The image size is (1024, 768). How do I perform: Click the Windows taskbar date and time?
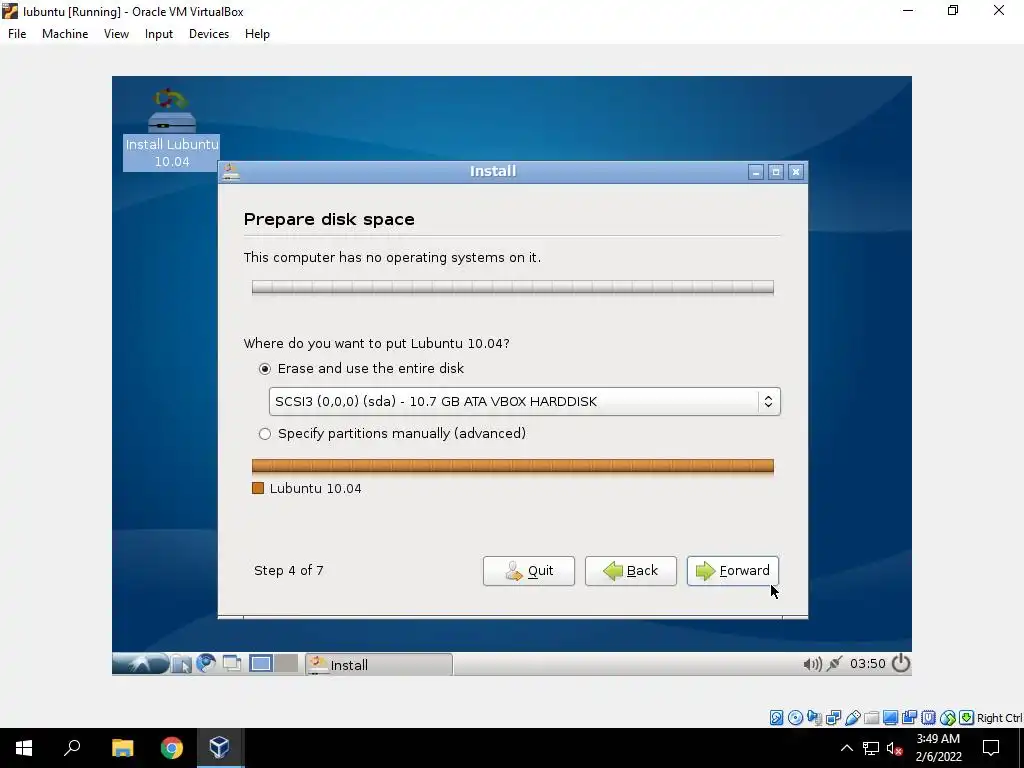click(938, 748)
